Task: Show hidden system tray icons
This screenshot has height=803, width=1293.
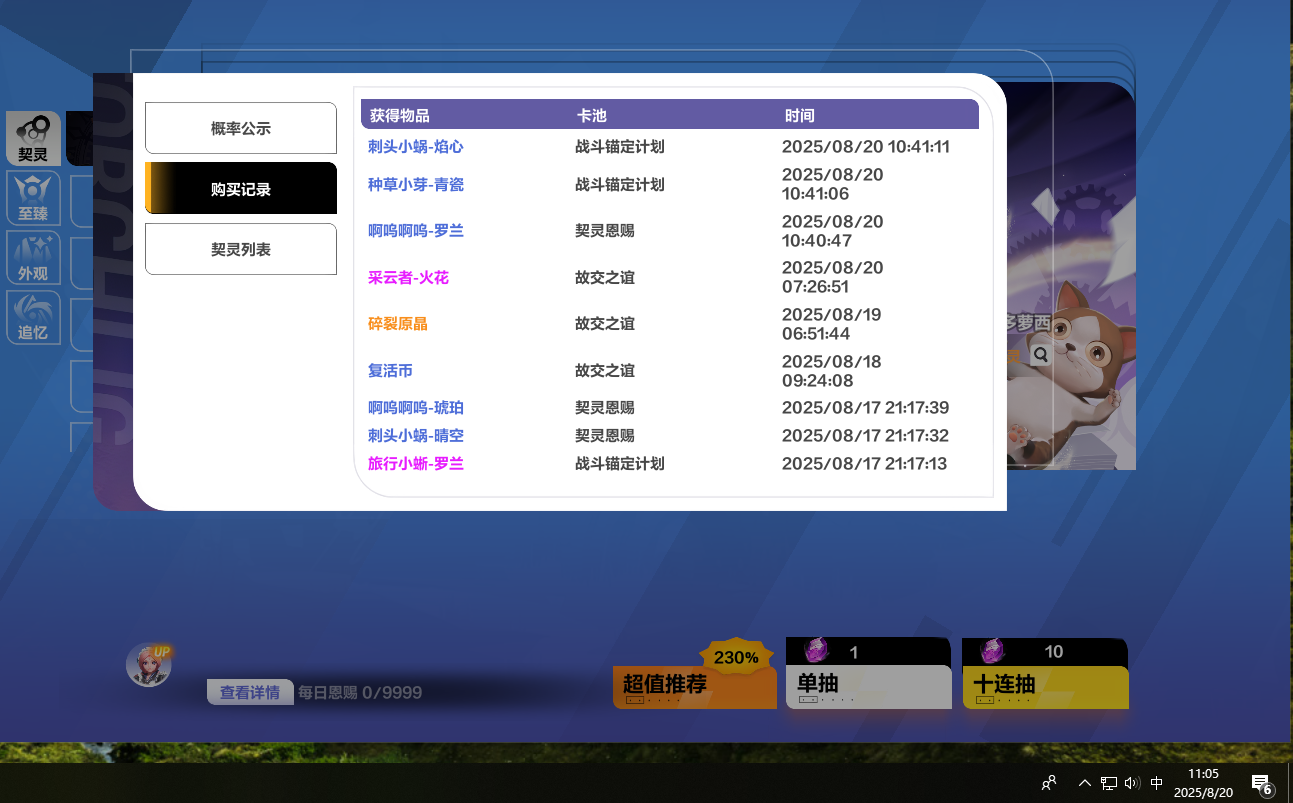Action: [x=1085, y=783]
